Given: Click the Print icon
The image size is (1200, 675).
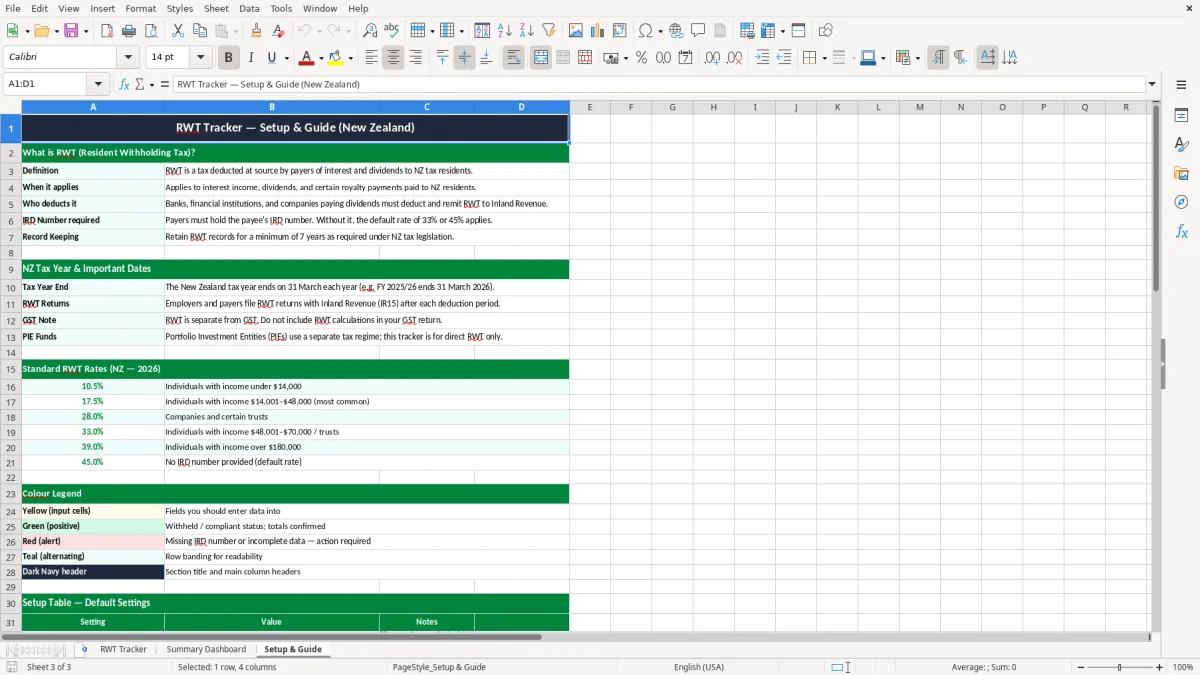Looking at the screenshot, I should [x=129, y=31].
